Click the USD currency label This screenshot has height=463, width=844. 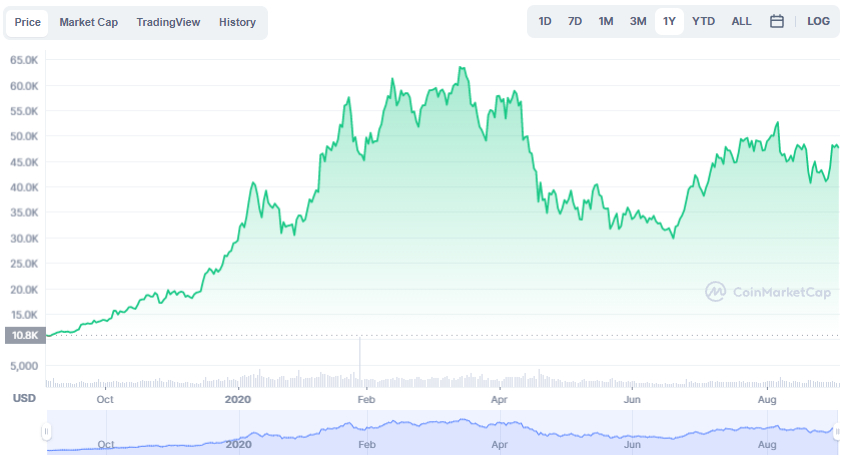coord(24,398)
